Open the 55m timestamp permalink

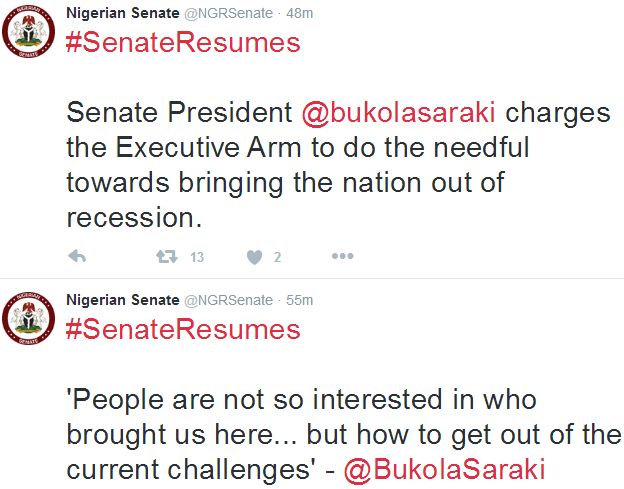tap(300, 300)
